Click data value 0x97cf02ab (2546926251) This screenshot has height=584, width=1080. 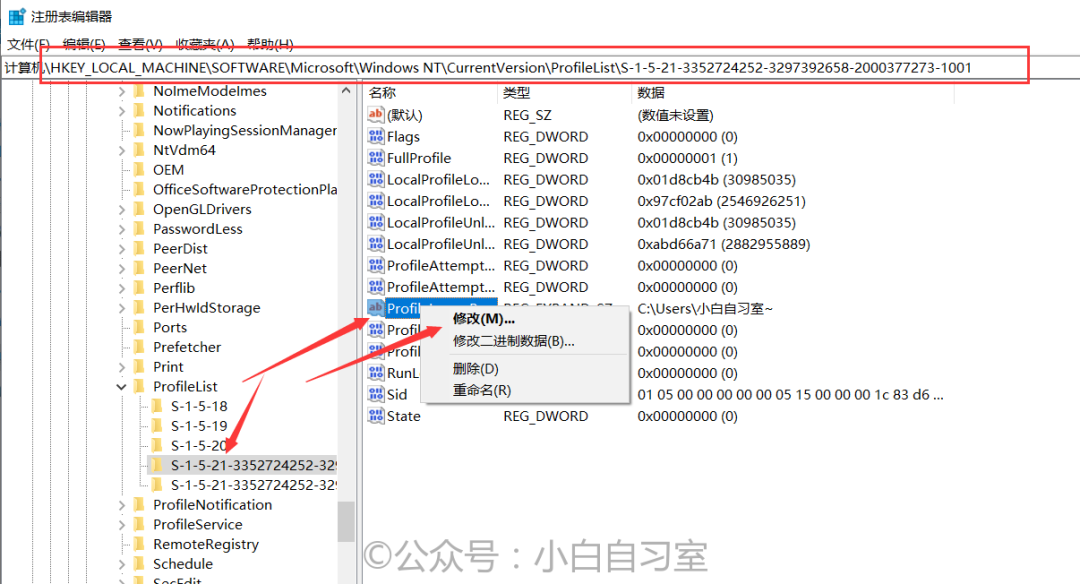pyautogui.click(x=721, y=201)
